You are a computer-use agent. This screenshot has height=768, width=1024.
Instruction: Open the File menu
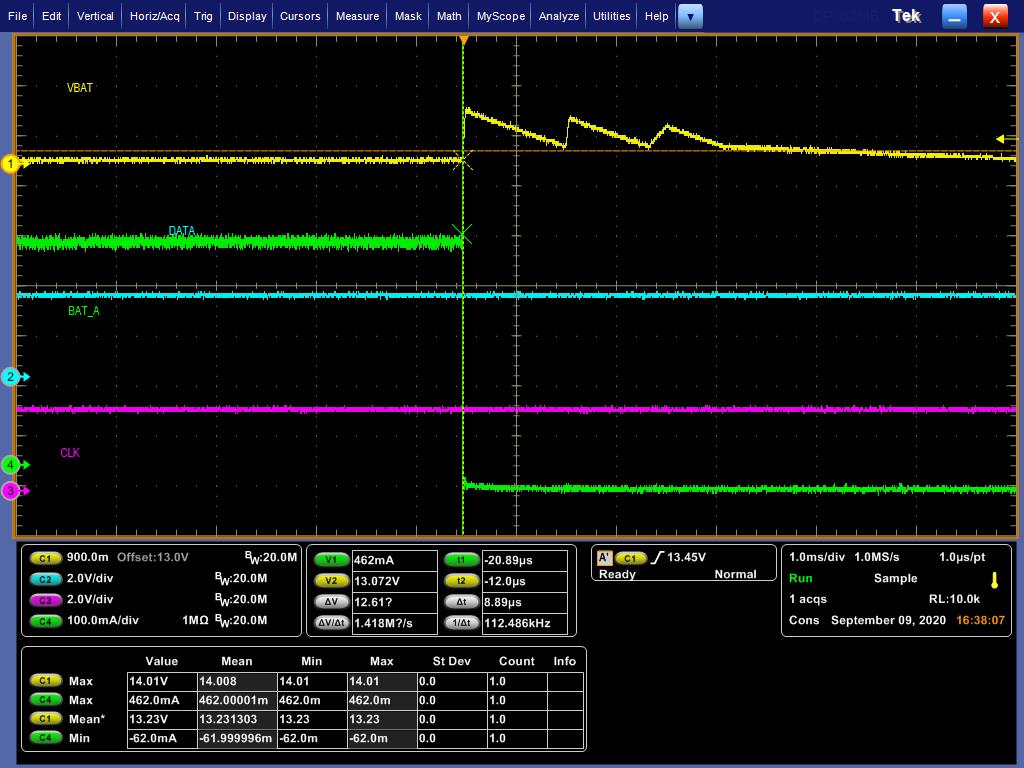coord(17,16)
